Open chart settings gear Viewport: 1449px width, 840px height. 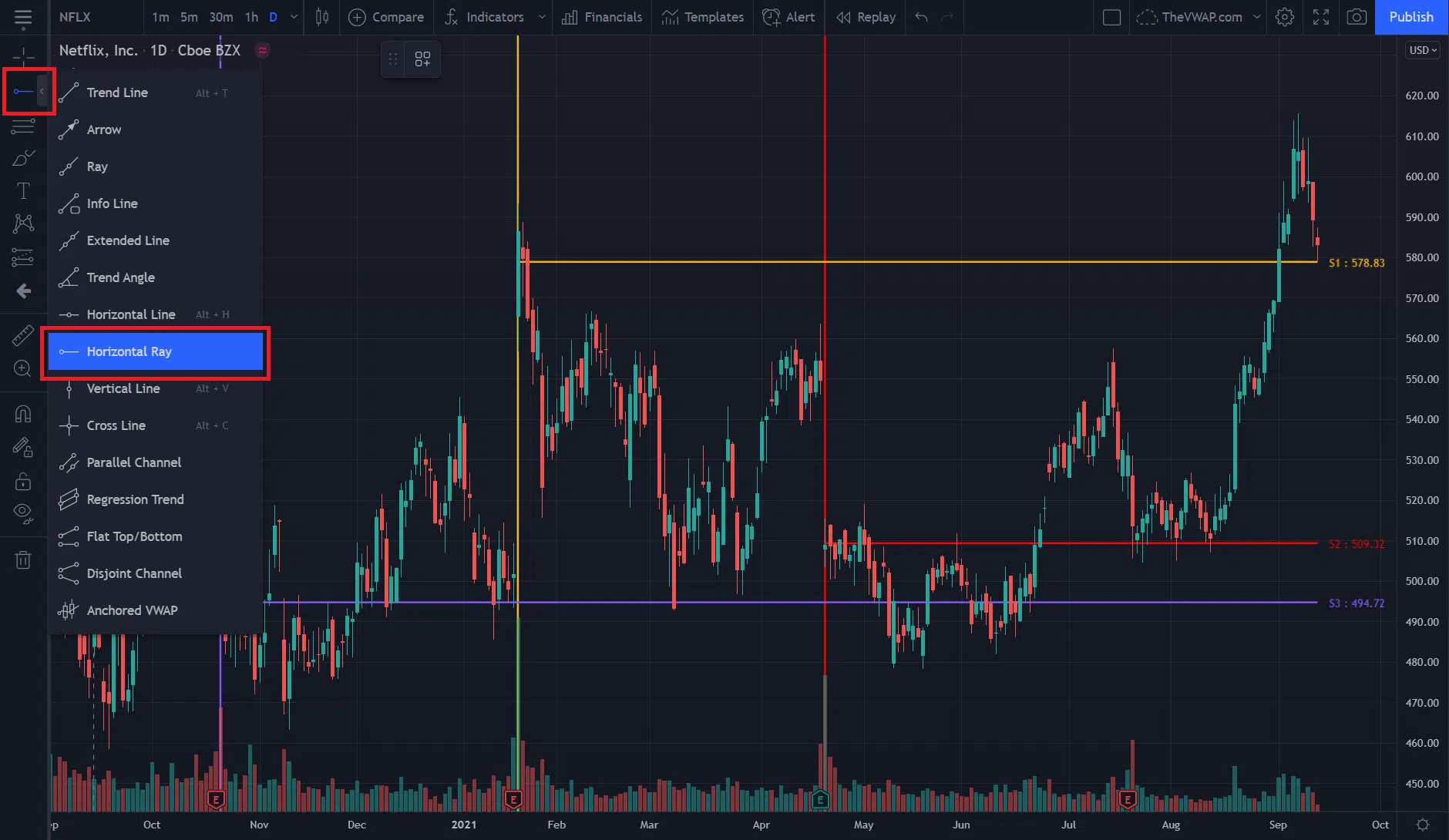pos(1285,17)
